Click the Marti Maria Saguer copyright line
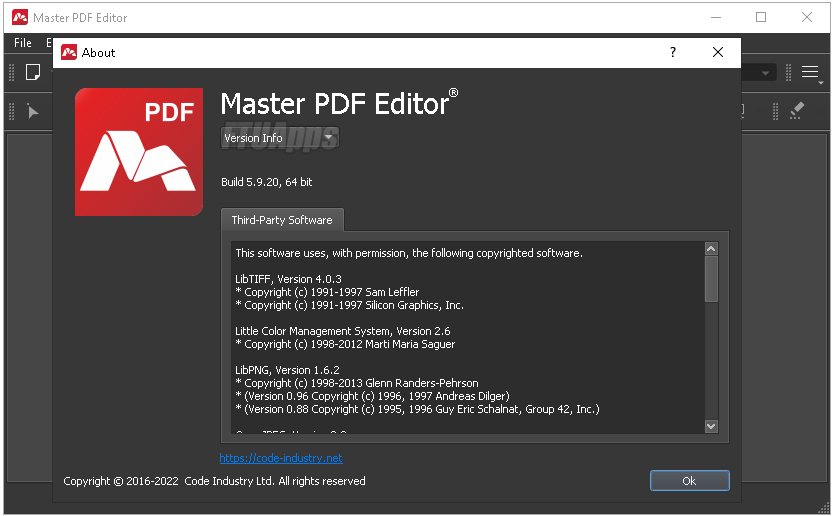This screenshot has width=832, height=516. click(345, 344)
